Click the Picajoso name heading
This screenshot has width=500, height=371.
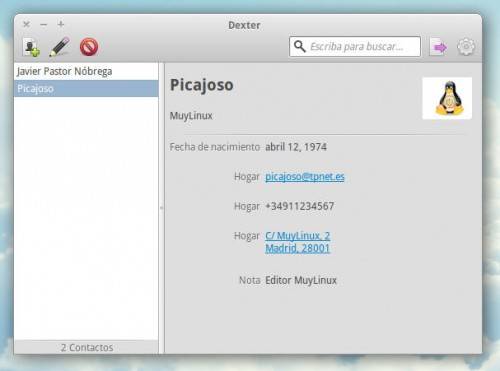[202, 85]
